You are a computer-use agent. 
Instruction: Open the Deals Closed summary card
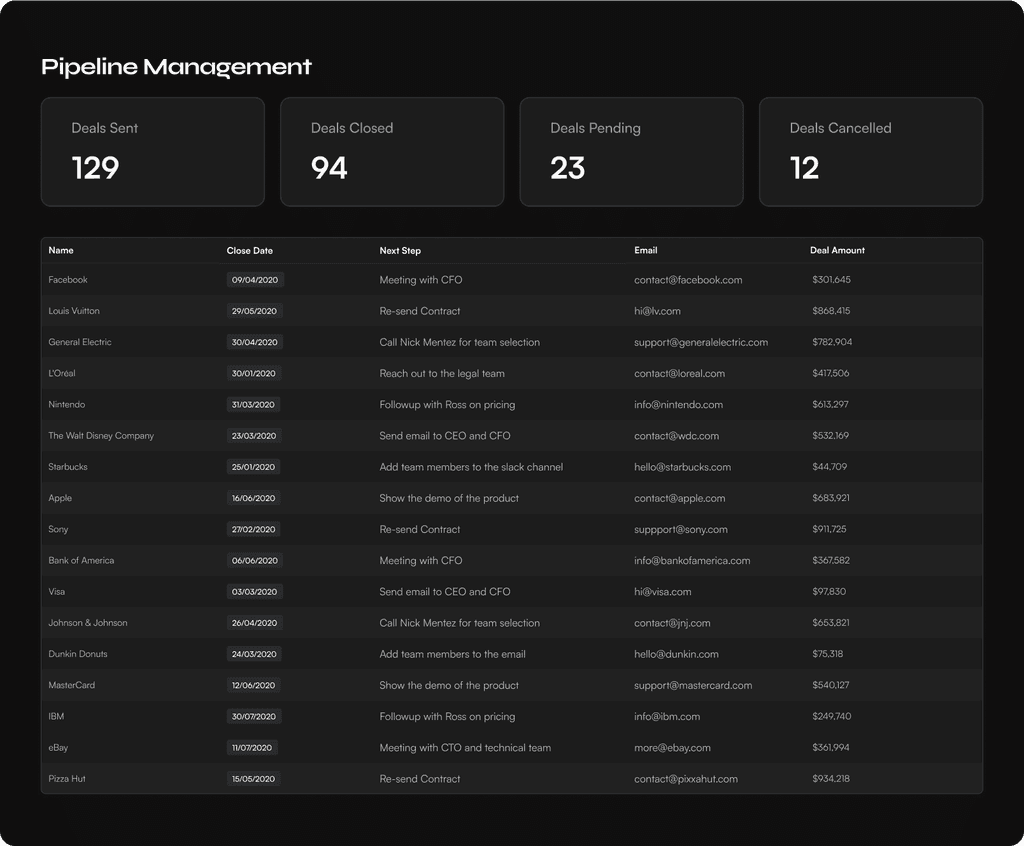tap(391, 152)
